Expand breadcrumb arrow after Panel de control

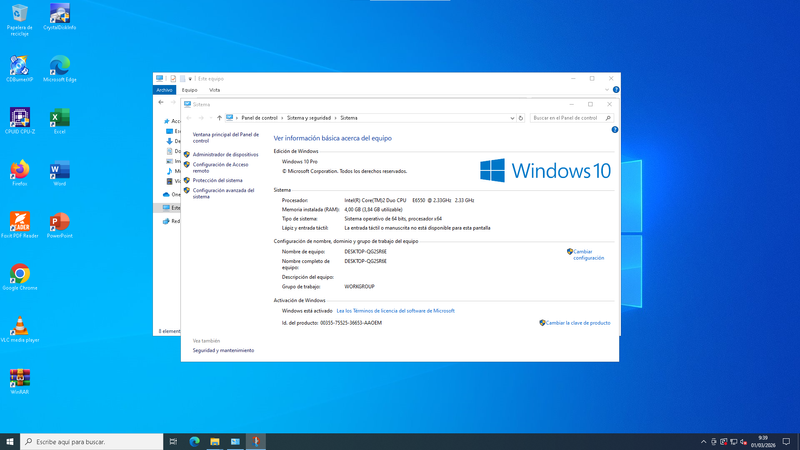coord(282,118)
